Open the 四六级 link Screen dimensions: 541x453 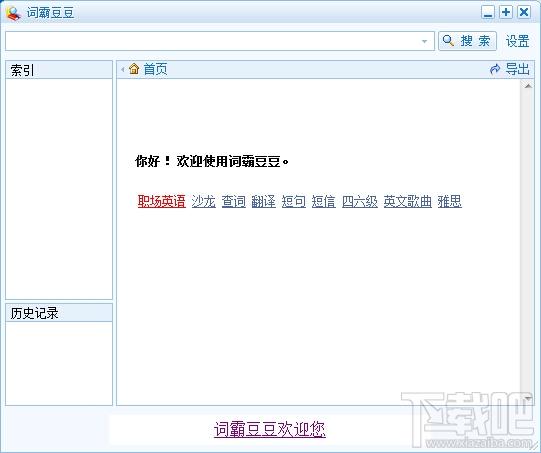[360, 201]
